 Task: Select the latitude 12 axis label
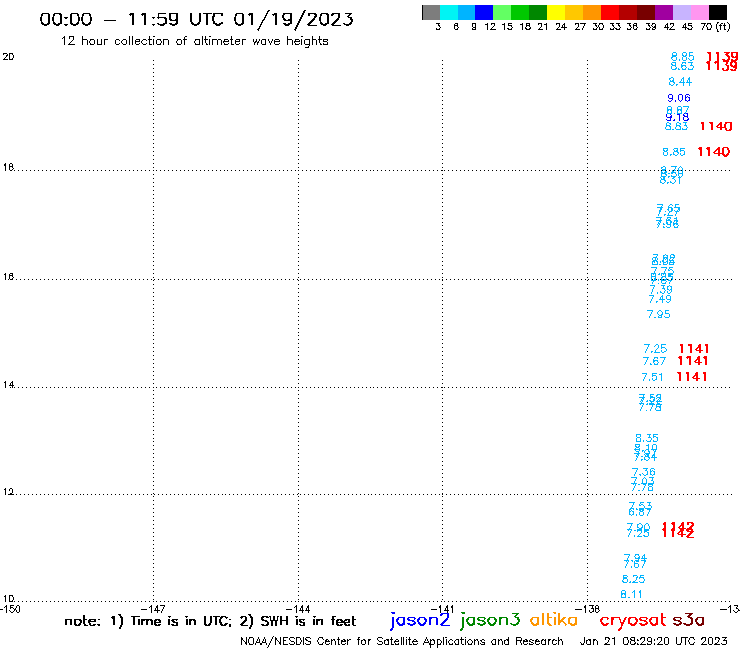pos(8,492)
